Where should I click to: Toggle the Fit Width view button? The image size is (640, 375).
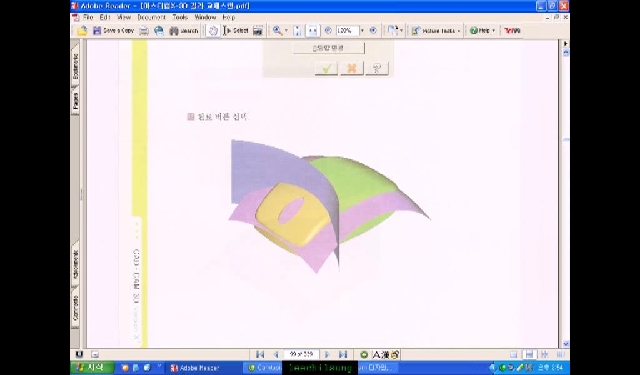(312, 31)
